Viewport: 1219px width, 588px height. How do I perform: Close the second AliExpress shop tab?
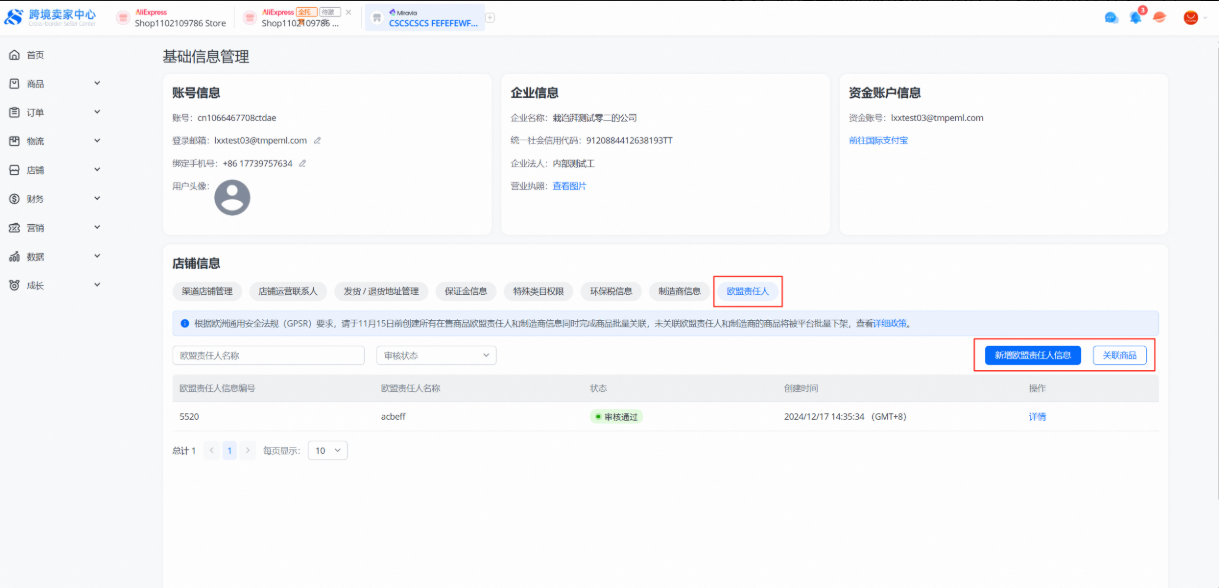[348, 12]
